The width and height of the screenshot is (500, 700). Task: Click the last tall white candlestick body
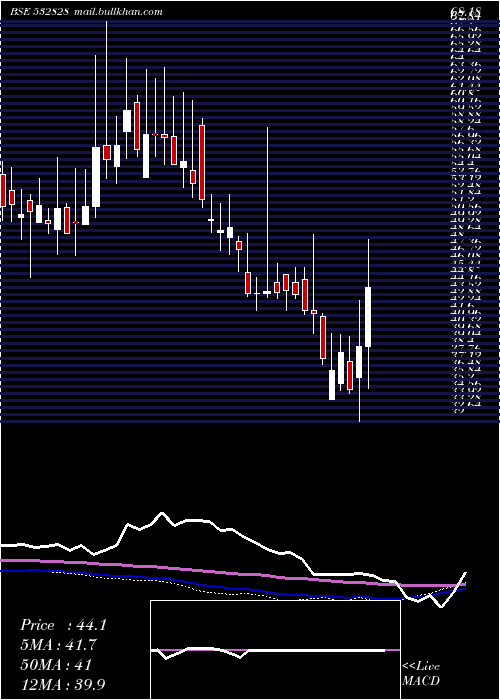(x=368, y=317)
